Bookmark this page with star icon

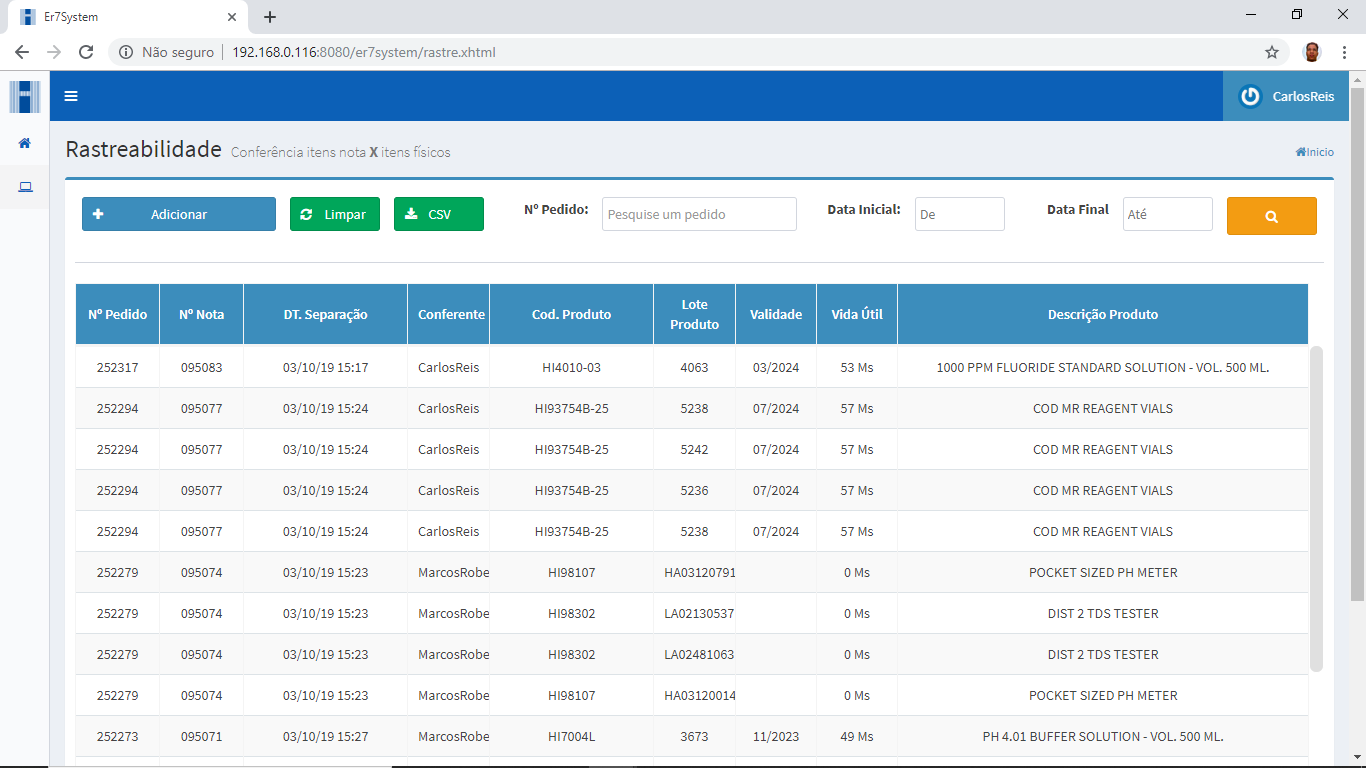(x=1272, y=52)
